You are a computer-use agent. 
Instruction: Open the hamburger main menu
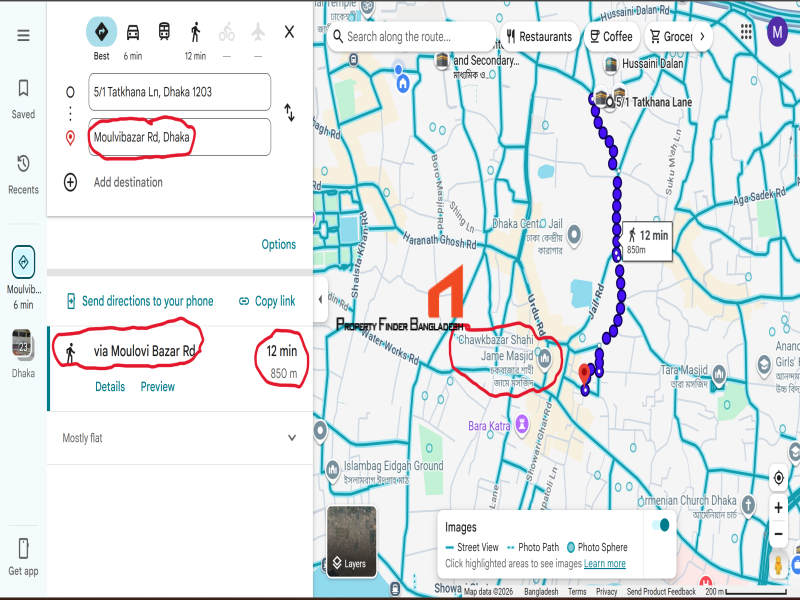click(x=23, y=35)
